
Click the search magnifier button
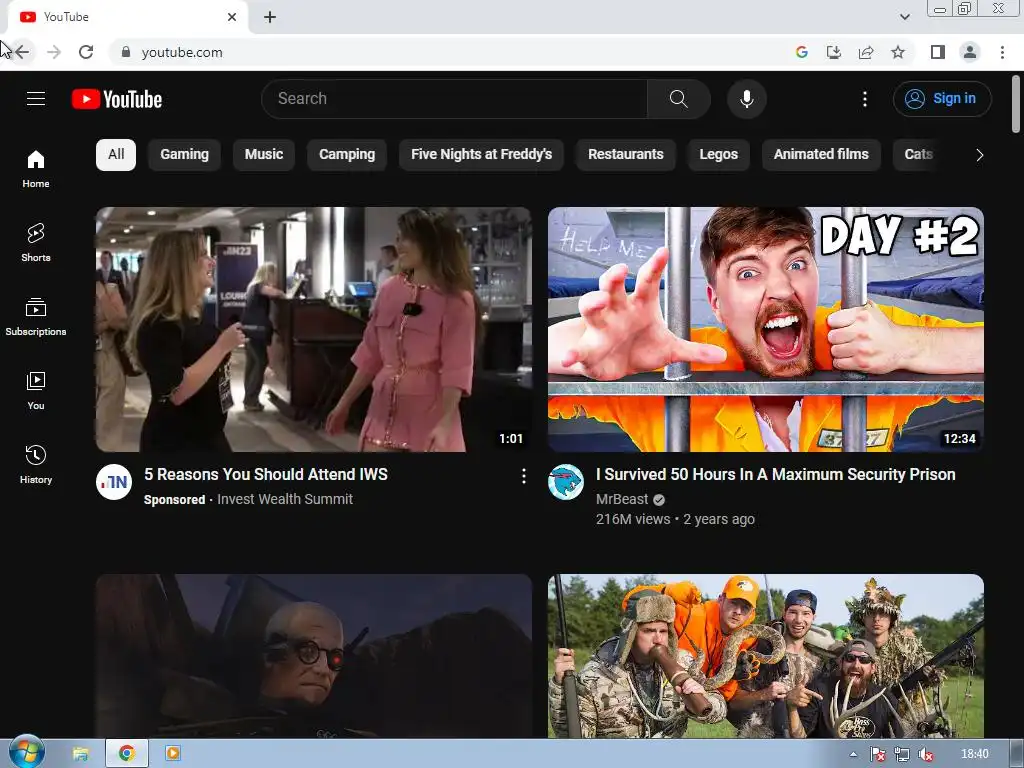tap(679, 99)
